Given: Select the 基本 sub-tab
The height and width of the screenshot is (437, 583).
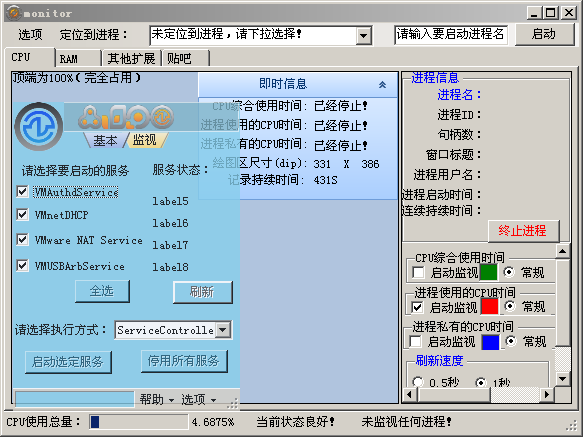Looking at the screenshot, I should (105, 140).
